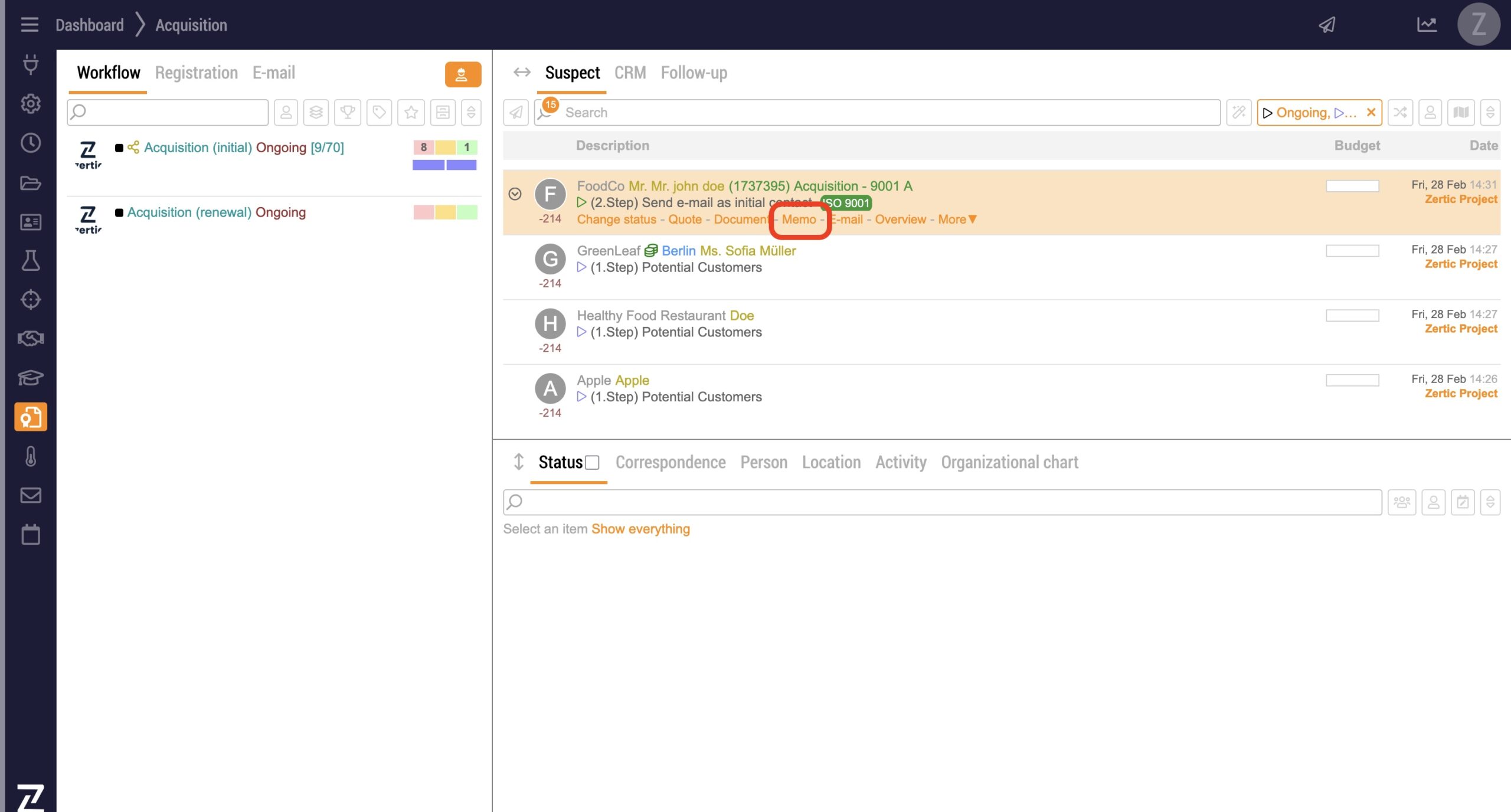Open the statistics chart icon in header
This screenshot has width=1511, height=812.
(x=1427, y=25)
